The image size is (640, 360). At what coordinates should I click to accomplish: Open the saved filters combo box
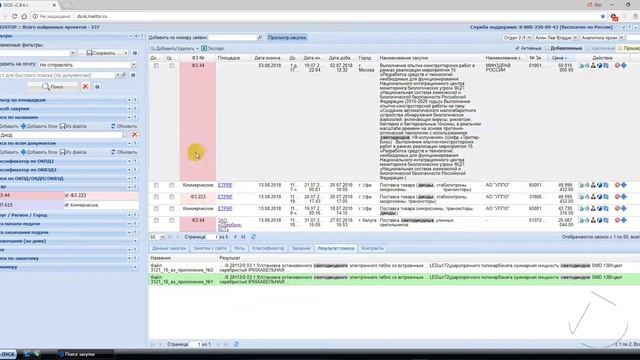click(x=73, y=53)
